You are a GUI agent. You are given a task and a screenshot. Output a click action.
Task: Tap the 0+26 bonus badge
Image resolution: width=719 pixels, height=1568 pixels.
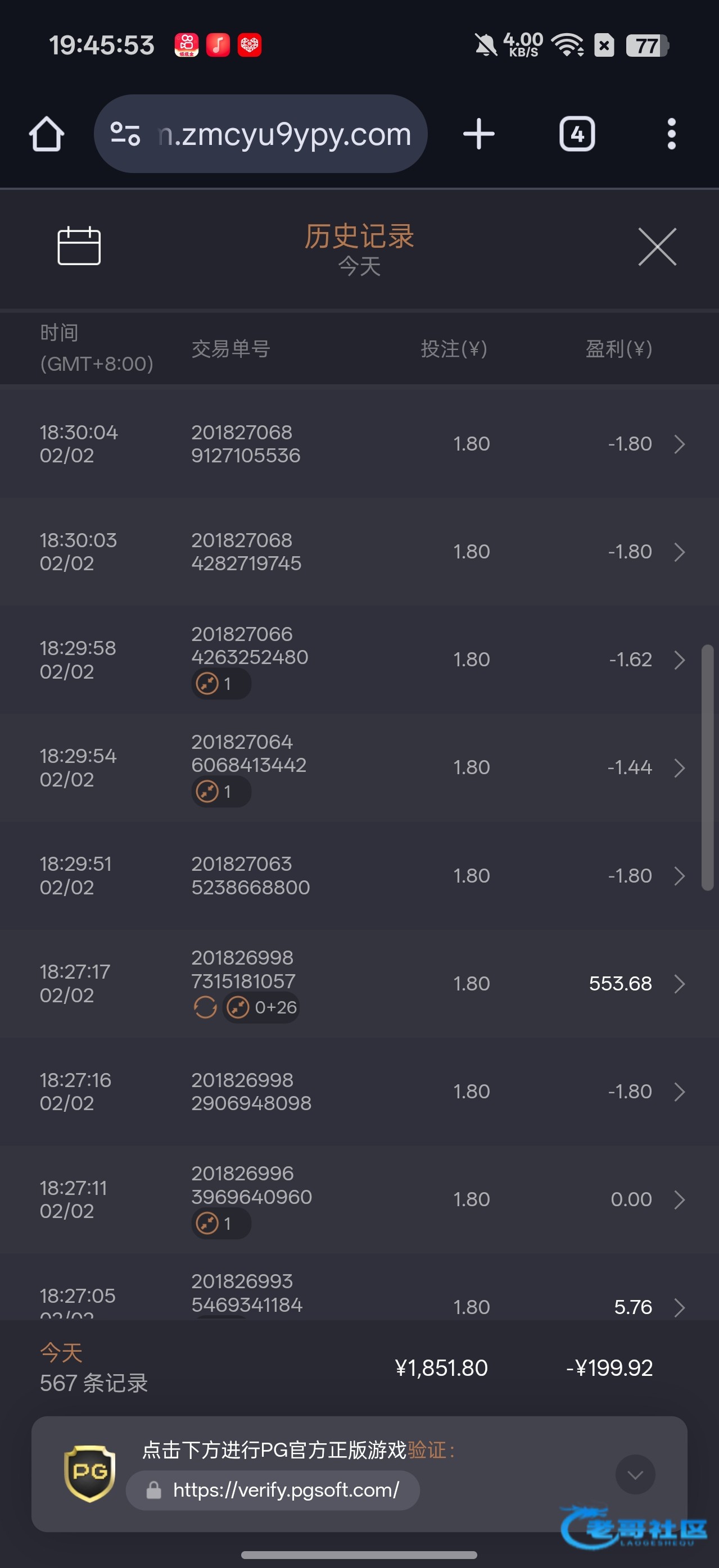tap(262, 1007)
